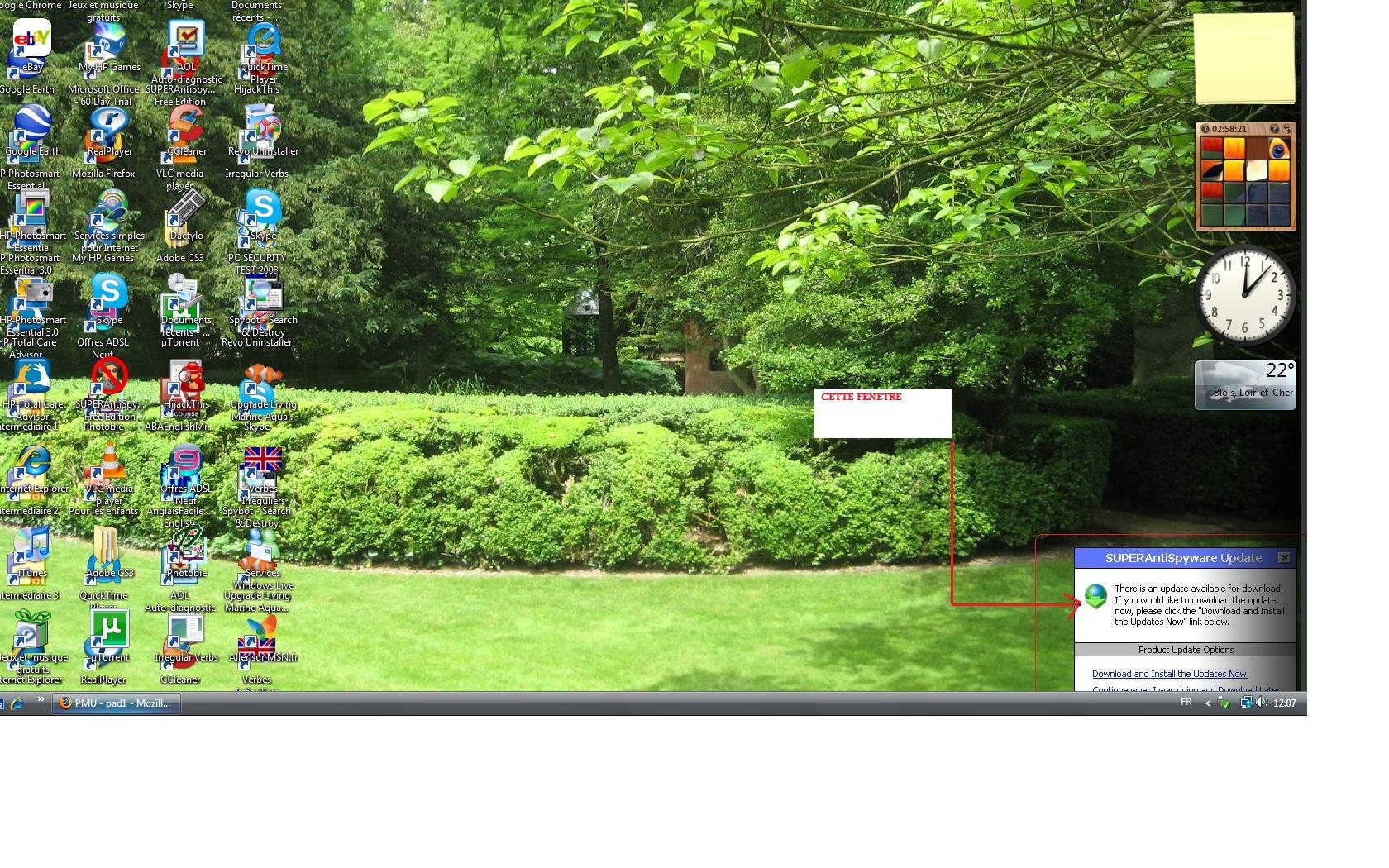Image resolution: width=1389 pixels, height=868 pixels.
Task: Click the RealPlayer desktop shortcut
Action: click(109, 126)
